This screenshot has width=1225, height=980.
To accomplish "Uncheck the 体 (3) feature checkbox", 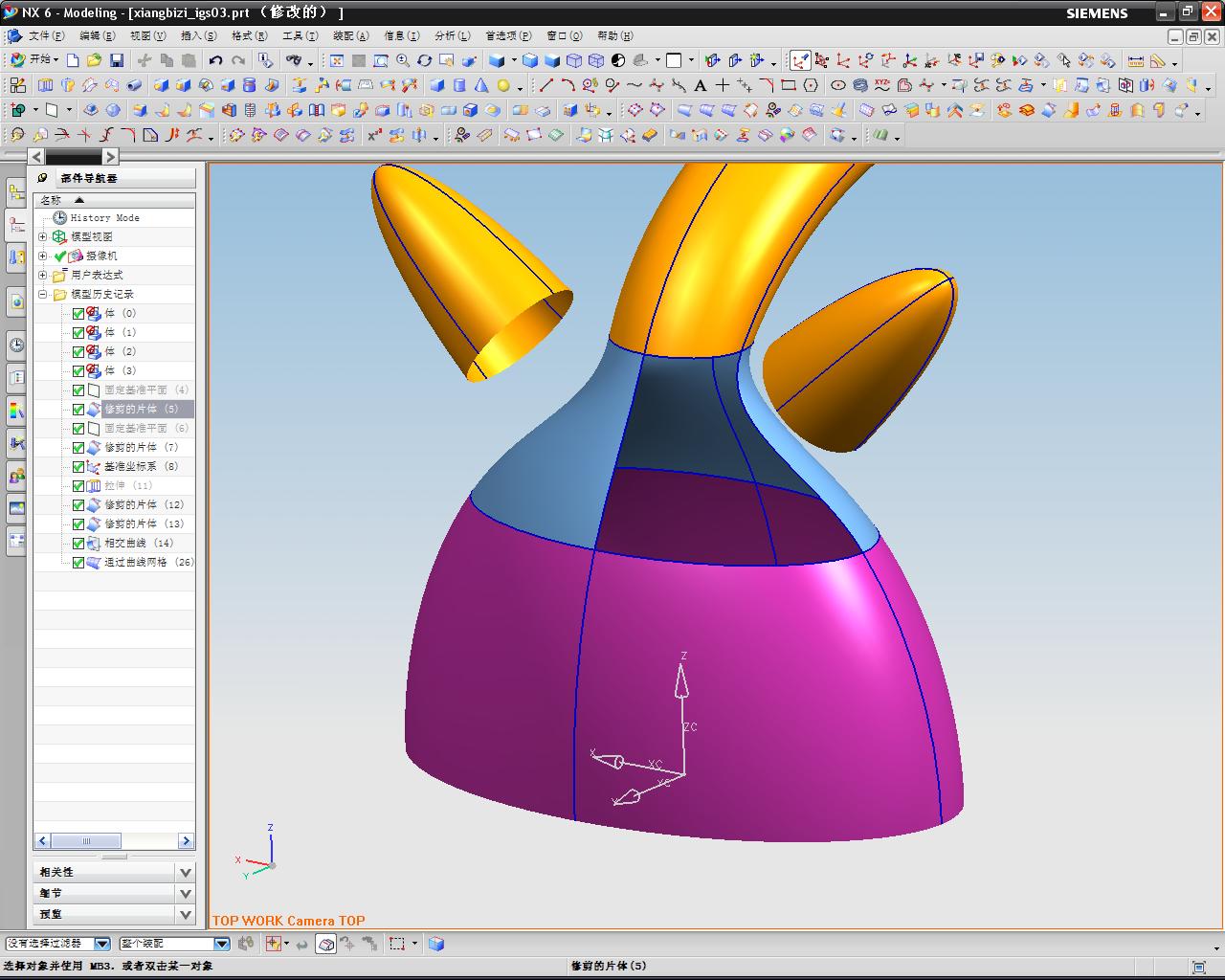I will (x=78, y=370).
